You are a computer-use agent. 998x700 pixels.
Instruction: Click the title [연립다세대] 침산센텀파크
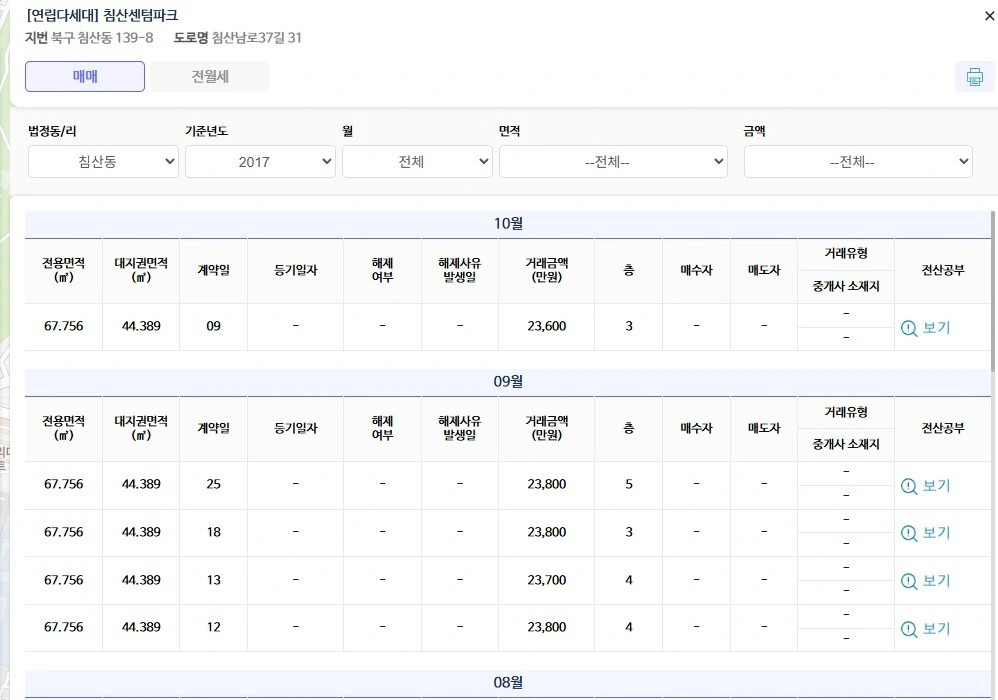[x=102, y=15]
